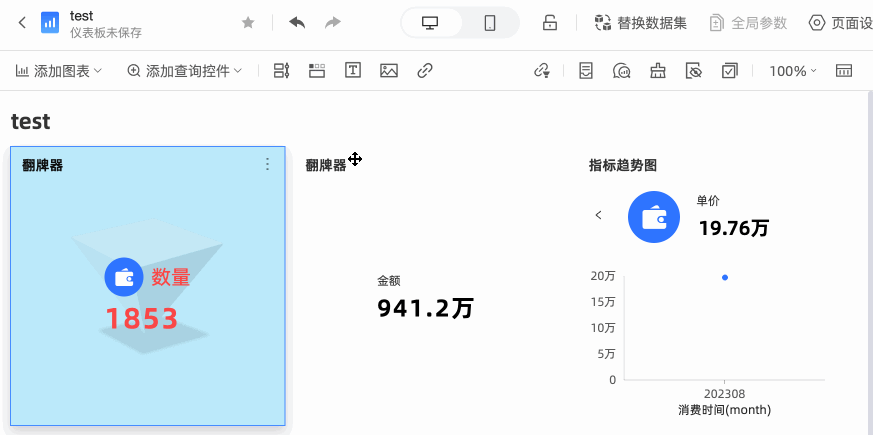Expand the 添加图表 dropdown
This screenshot has height=435, width=873.
click(59, 71)
